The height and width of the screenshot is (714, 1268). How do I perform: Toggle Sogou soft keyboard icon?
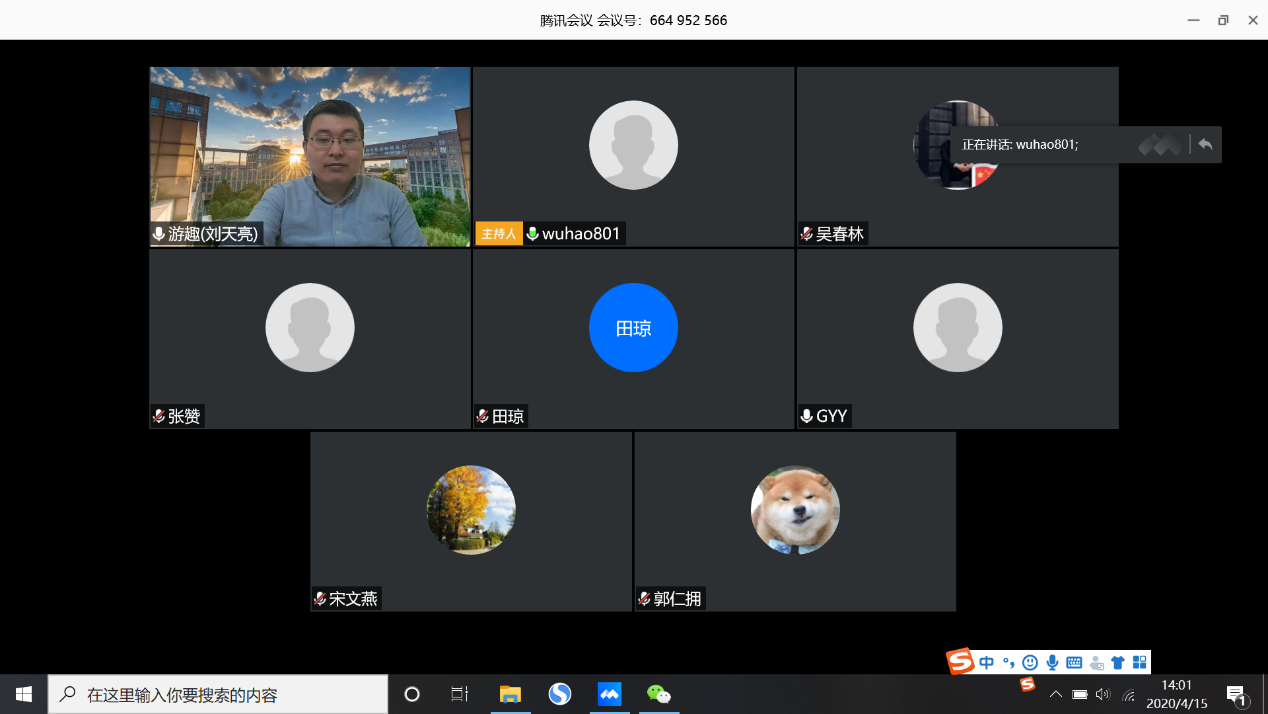point(1074,662)
